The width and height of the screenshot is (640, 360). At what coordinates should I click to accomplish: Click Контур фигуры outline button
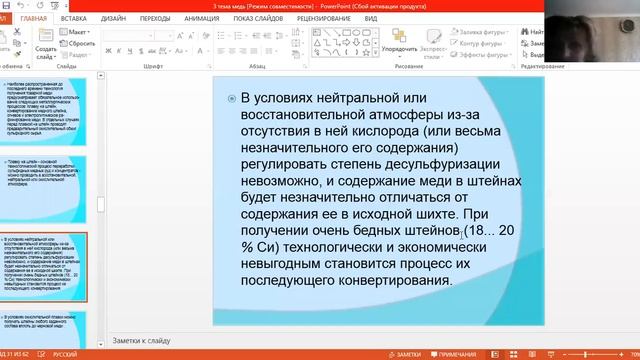tap(477, 43)
